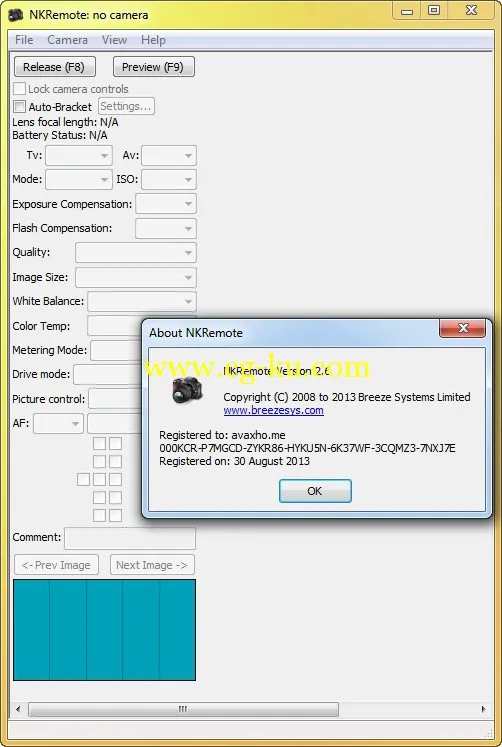Maximize the NKRemote window

coord(433,11)
